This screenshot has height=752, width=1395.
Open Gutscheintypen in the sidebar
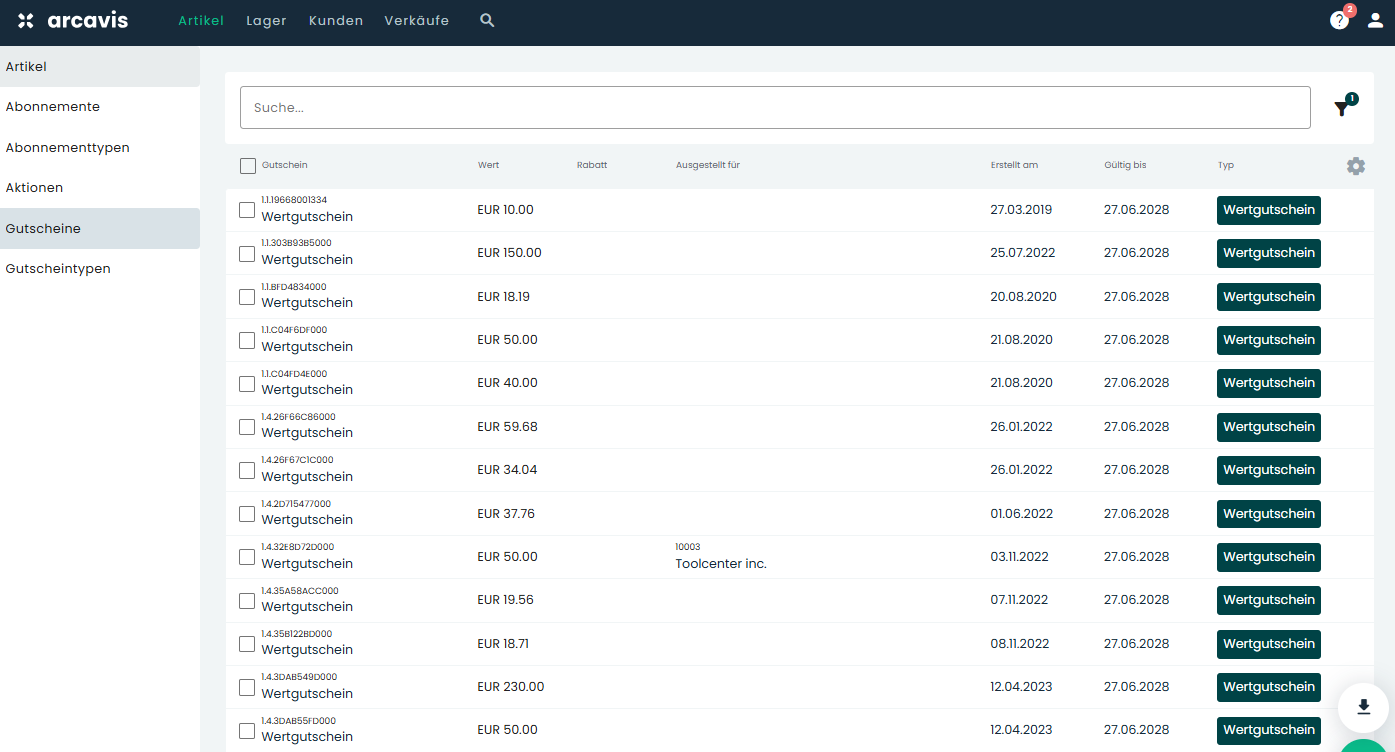click(100, 269)
